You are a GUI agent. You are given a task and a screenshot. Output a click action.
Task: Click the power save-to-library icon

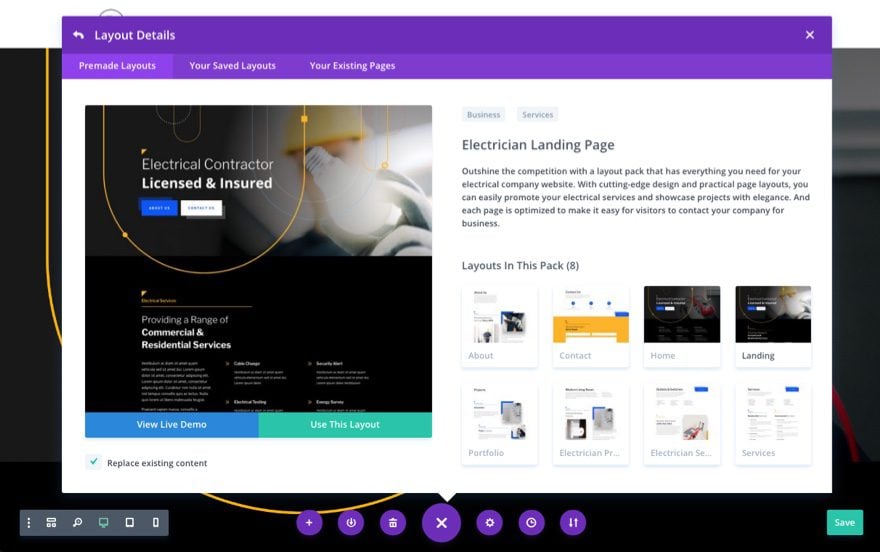point(351,523)
